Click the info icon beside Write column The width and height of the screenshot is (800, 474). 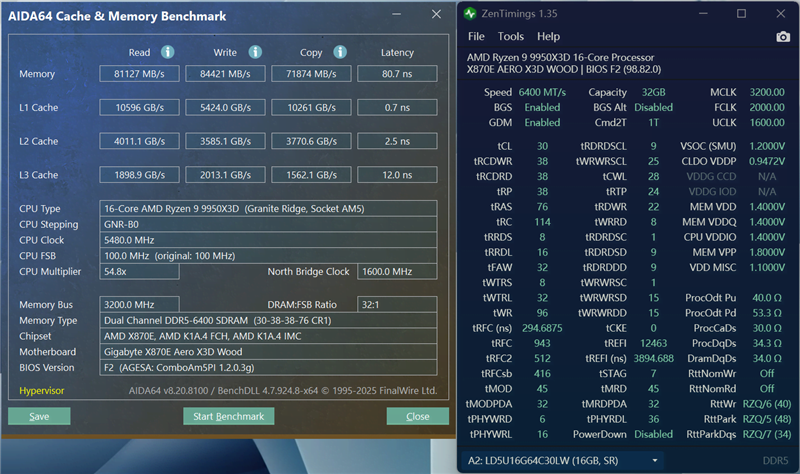pos(255,52)
